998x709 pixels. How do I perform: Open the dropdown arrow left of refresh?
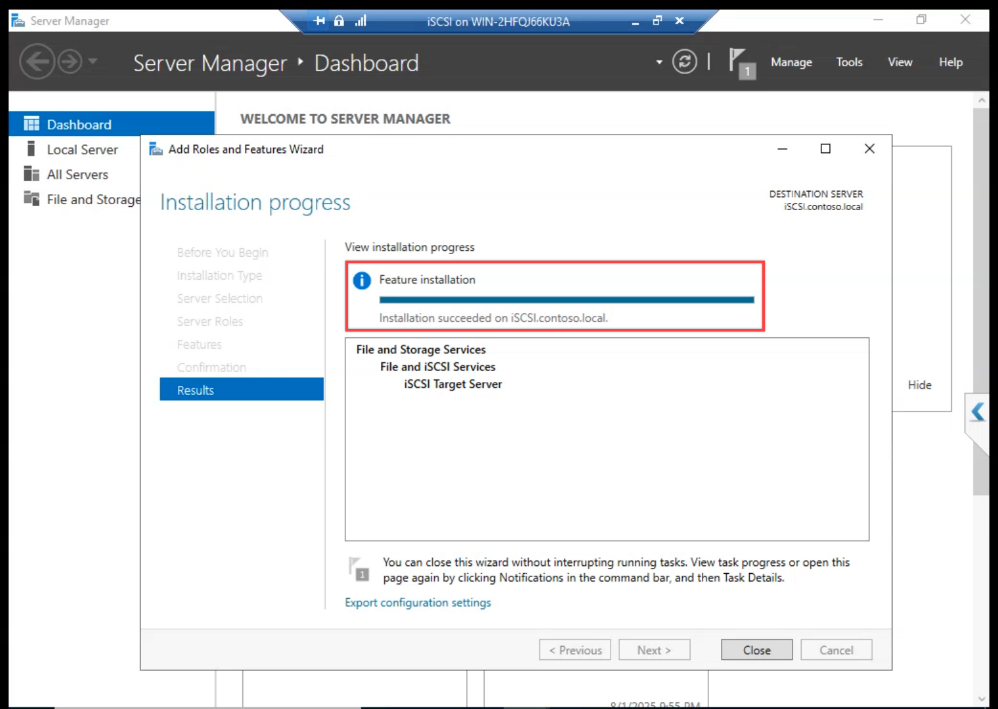pyautogui.click(x=659, y=62)
